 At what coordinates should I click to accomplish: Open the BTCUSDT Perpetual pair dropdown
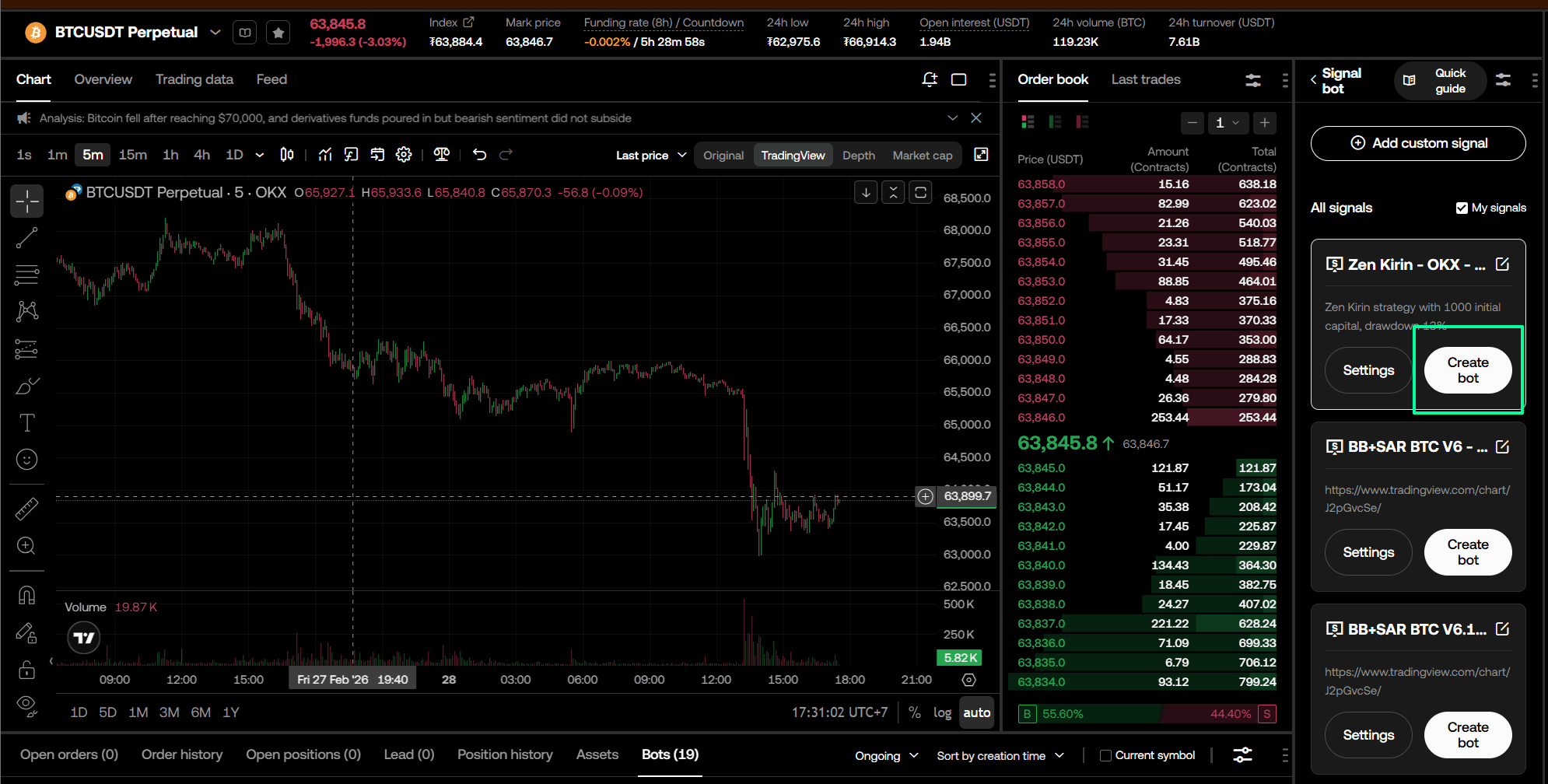[215, 33]
